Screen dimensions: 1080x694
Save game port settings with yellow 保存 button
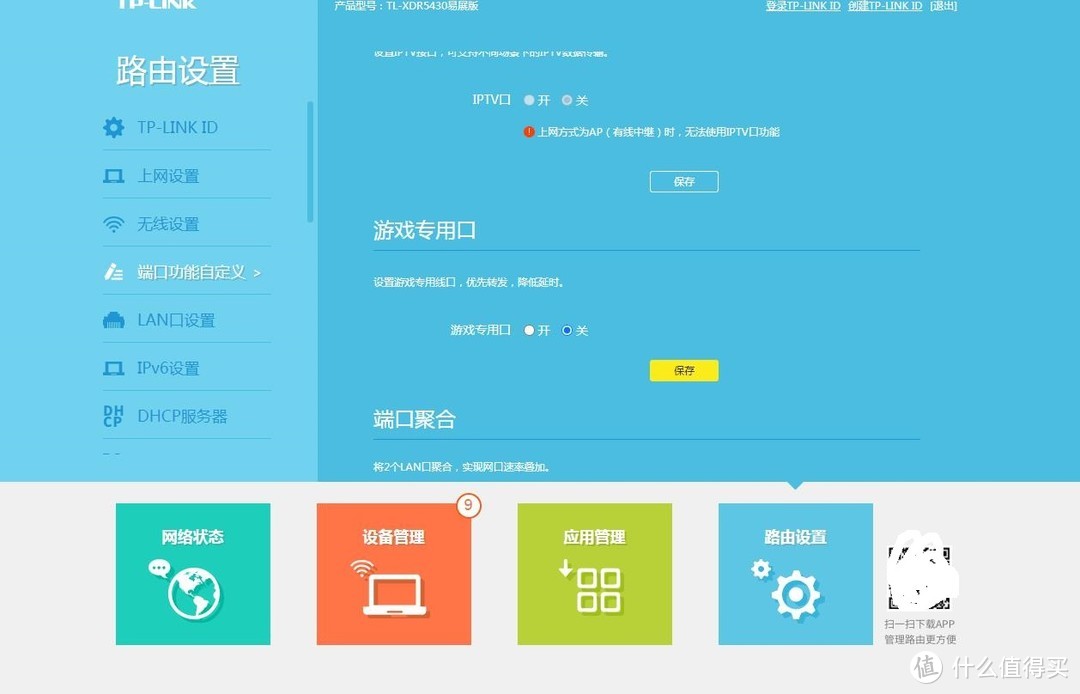tap(684, 370)
